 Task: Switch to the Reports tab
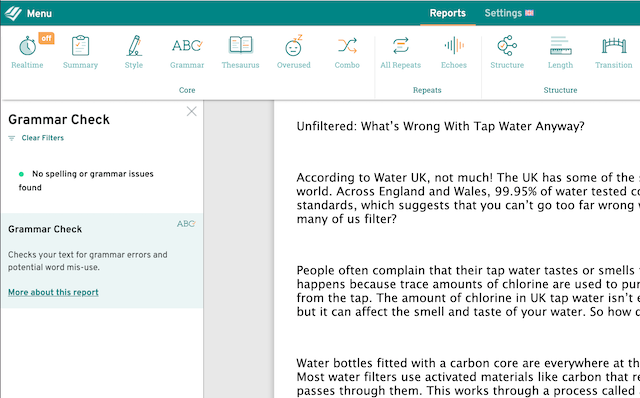click(447, 13)
